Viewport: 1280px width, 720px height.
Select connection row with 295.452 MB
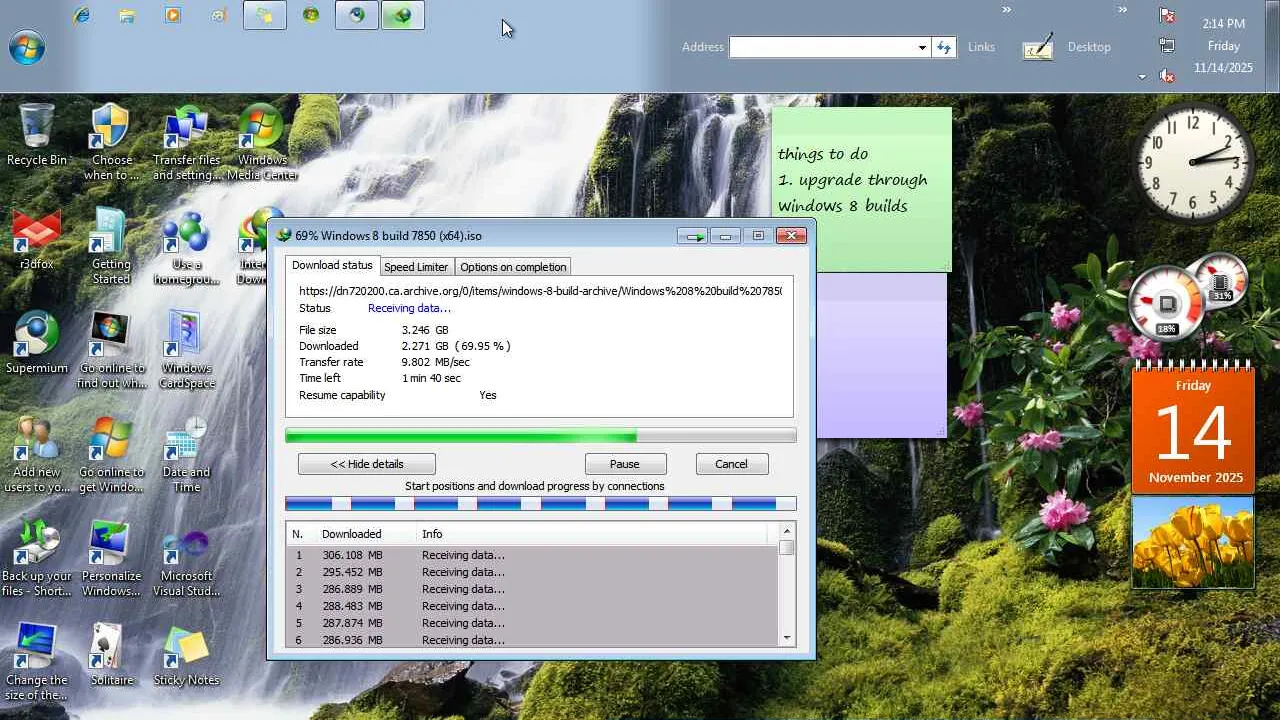[x=533, y=572]
